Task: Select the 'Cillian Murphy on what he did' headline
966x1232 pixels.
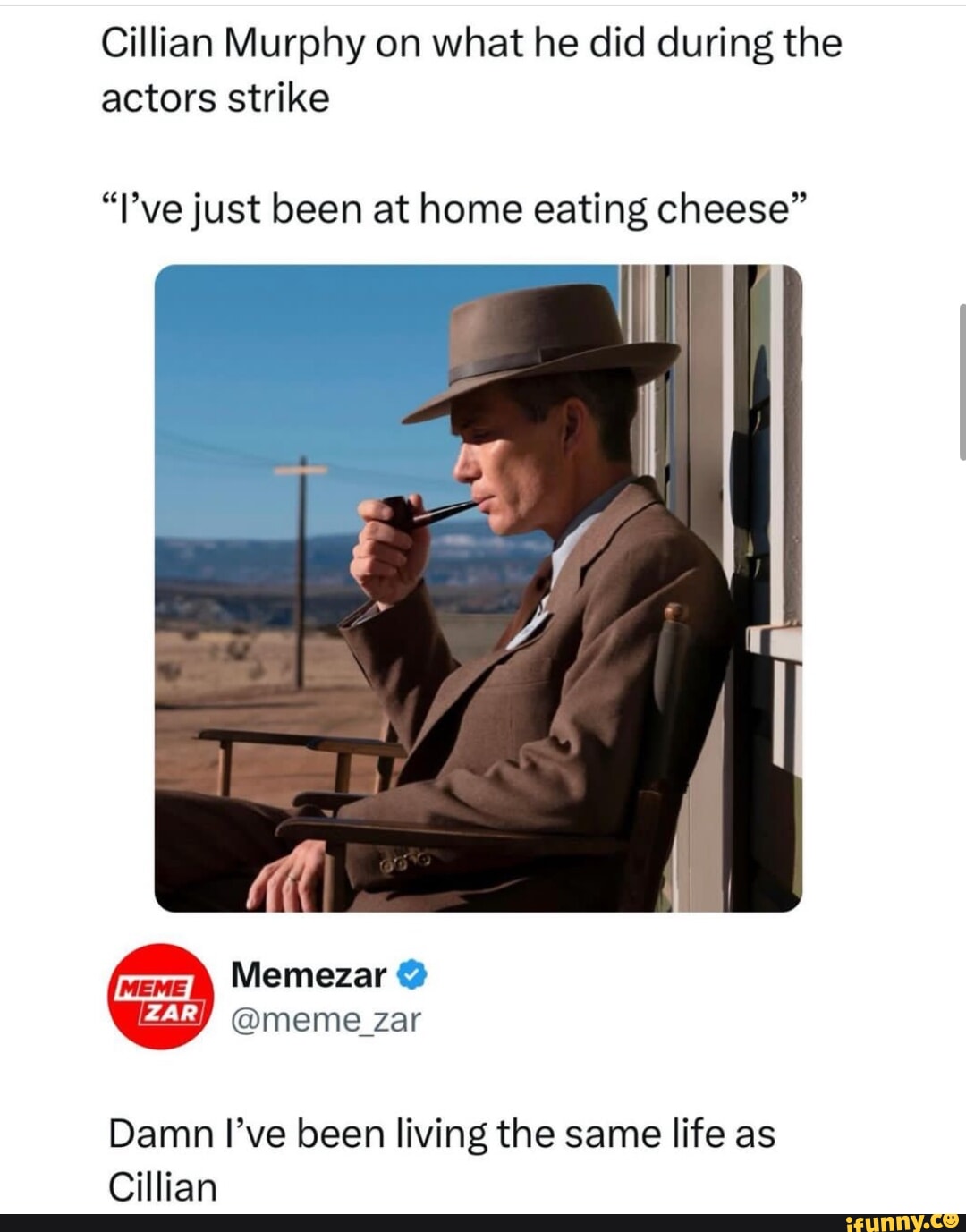Action: [471, 43]
